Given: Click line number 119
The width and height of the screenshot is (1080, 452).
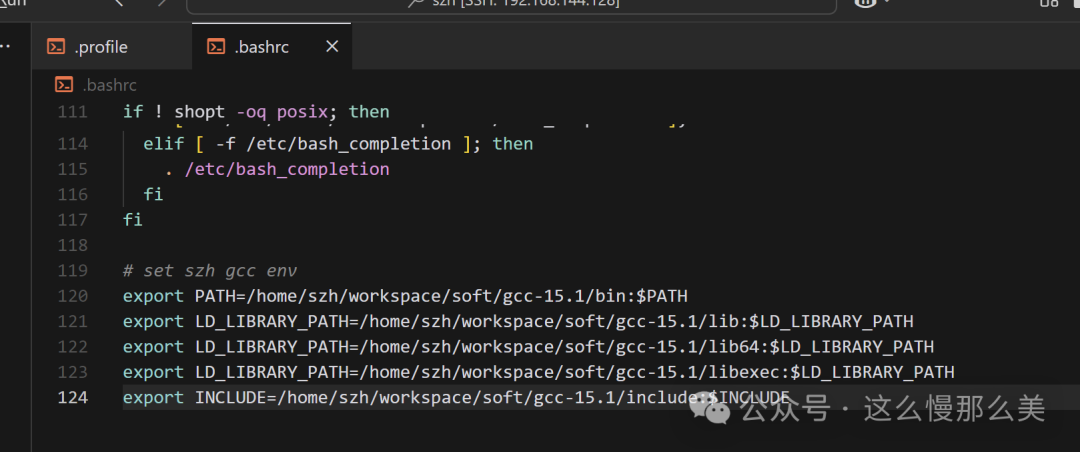Looking at the screenshot, I should click(72, 271).
